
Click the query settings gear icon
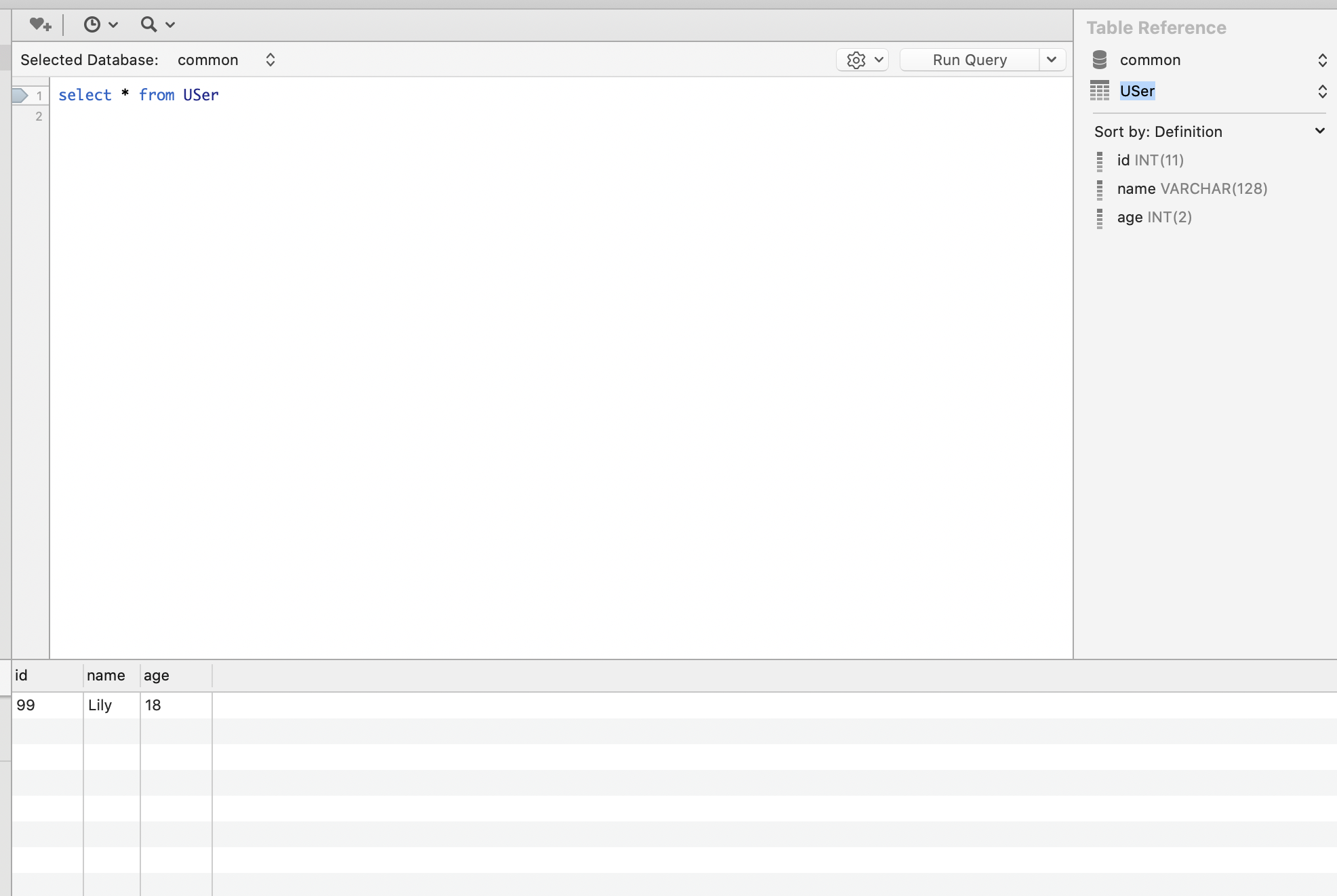pos(857,60)
